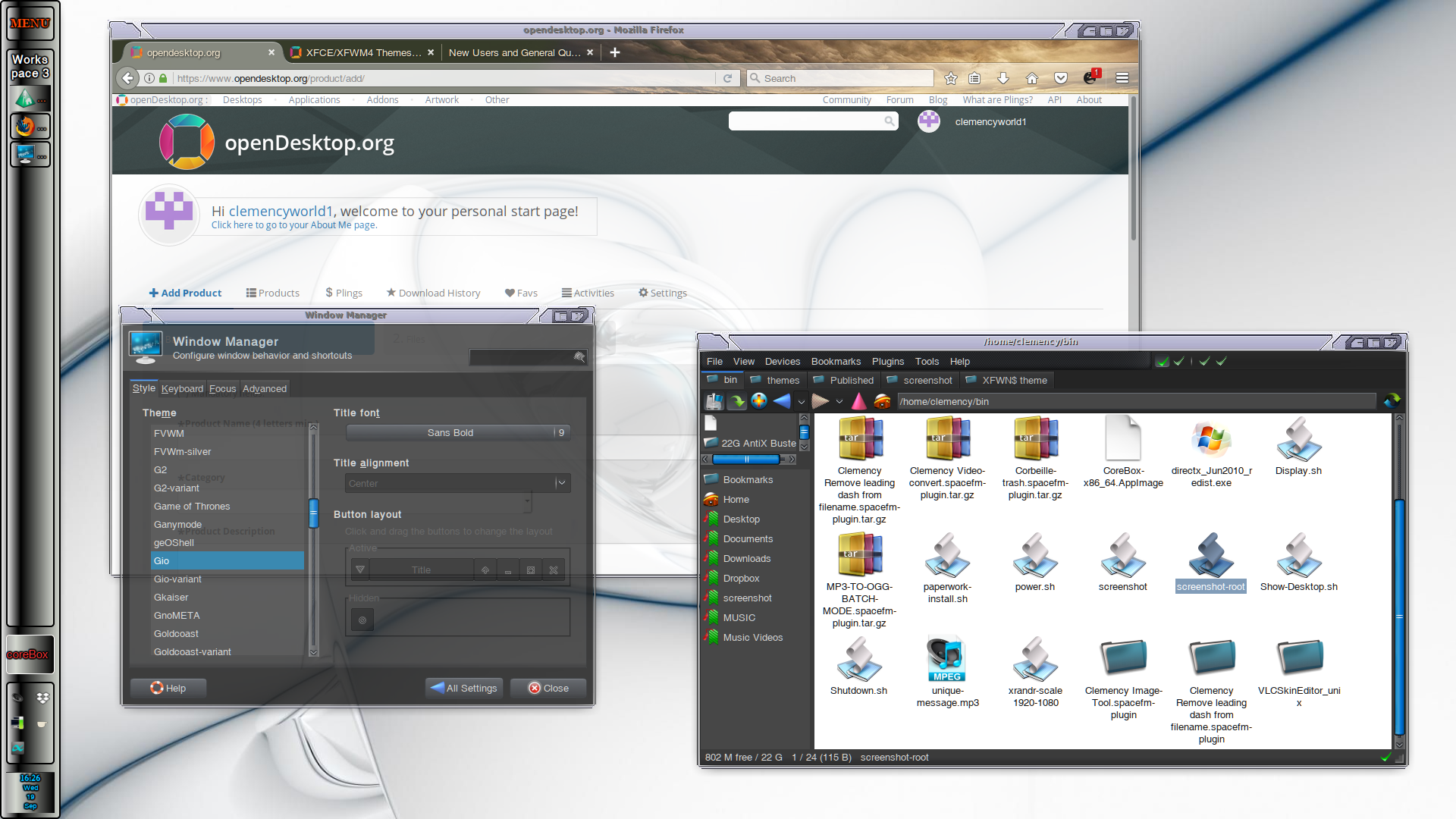Open the bookmarks list icon in Firefox
This screenshot has width=1456, height=819.
click(x=974, y=78)
